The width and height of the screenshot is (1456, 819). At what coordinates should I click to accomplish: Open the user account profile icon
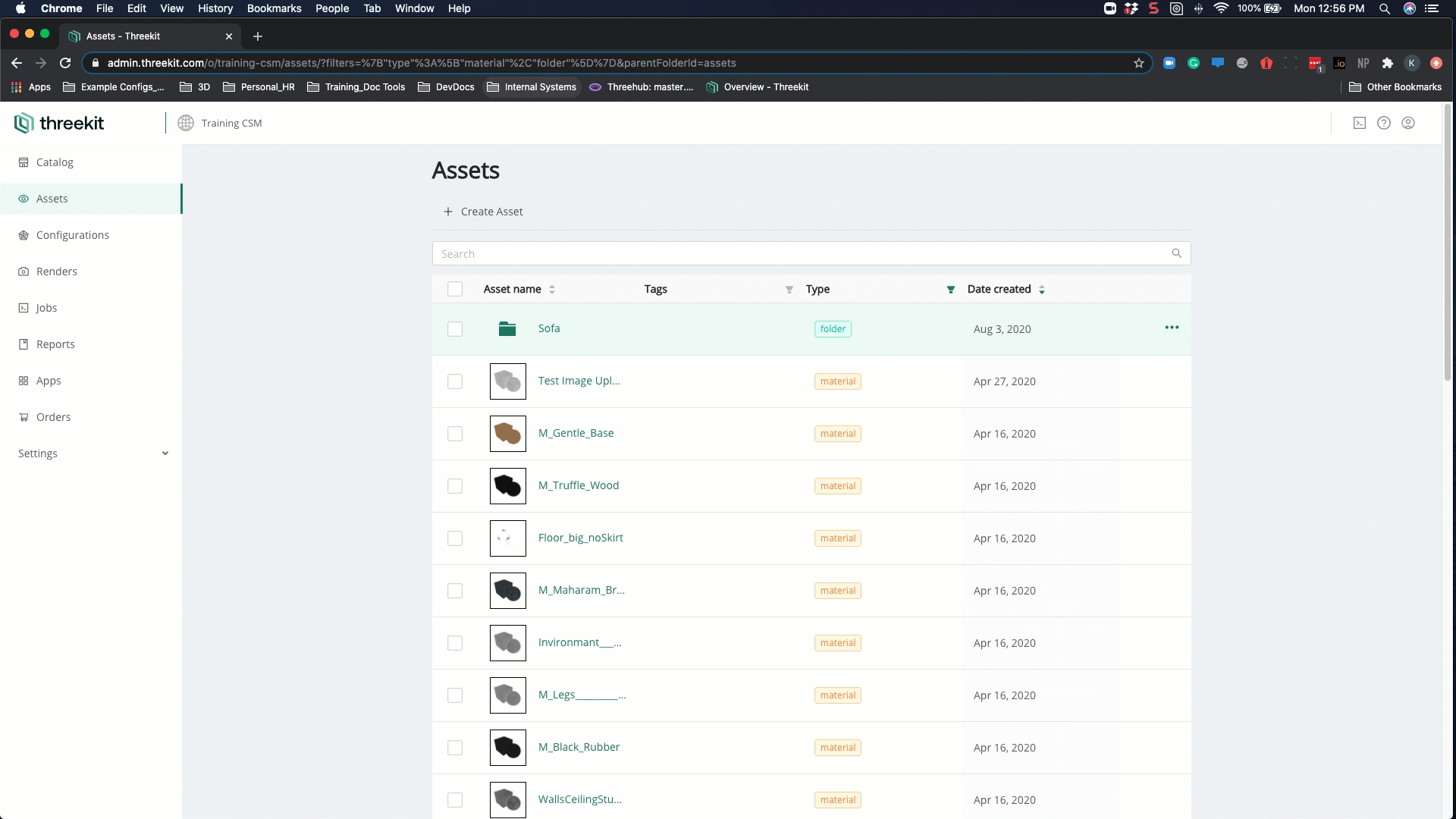(1408, 123)
